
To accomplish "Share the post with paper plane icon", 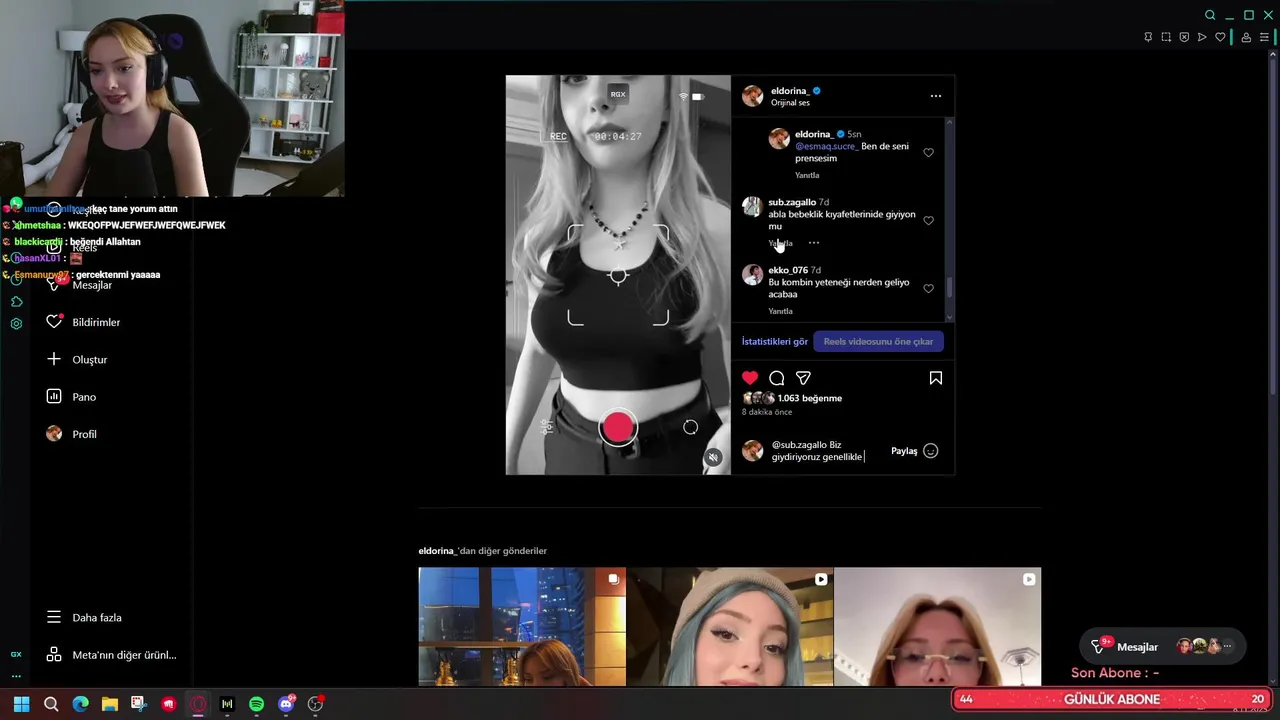I will click(803, 378).
